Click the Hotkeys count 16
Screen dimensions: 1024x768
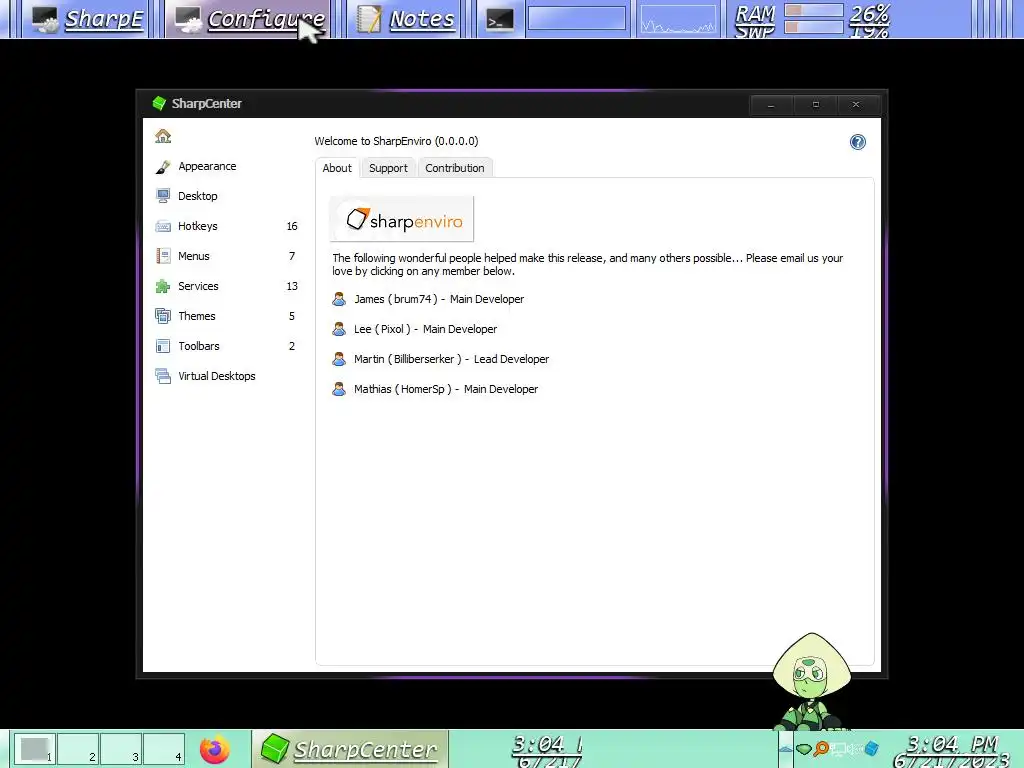click(292, 226)
